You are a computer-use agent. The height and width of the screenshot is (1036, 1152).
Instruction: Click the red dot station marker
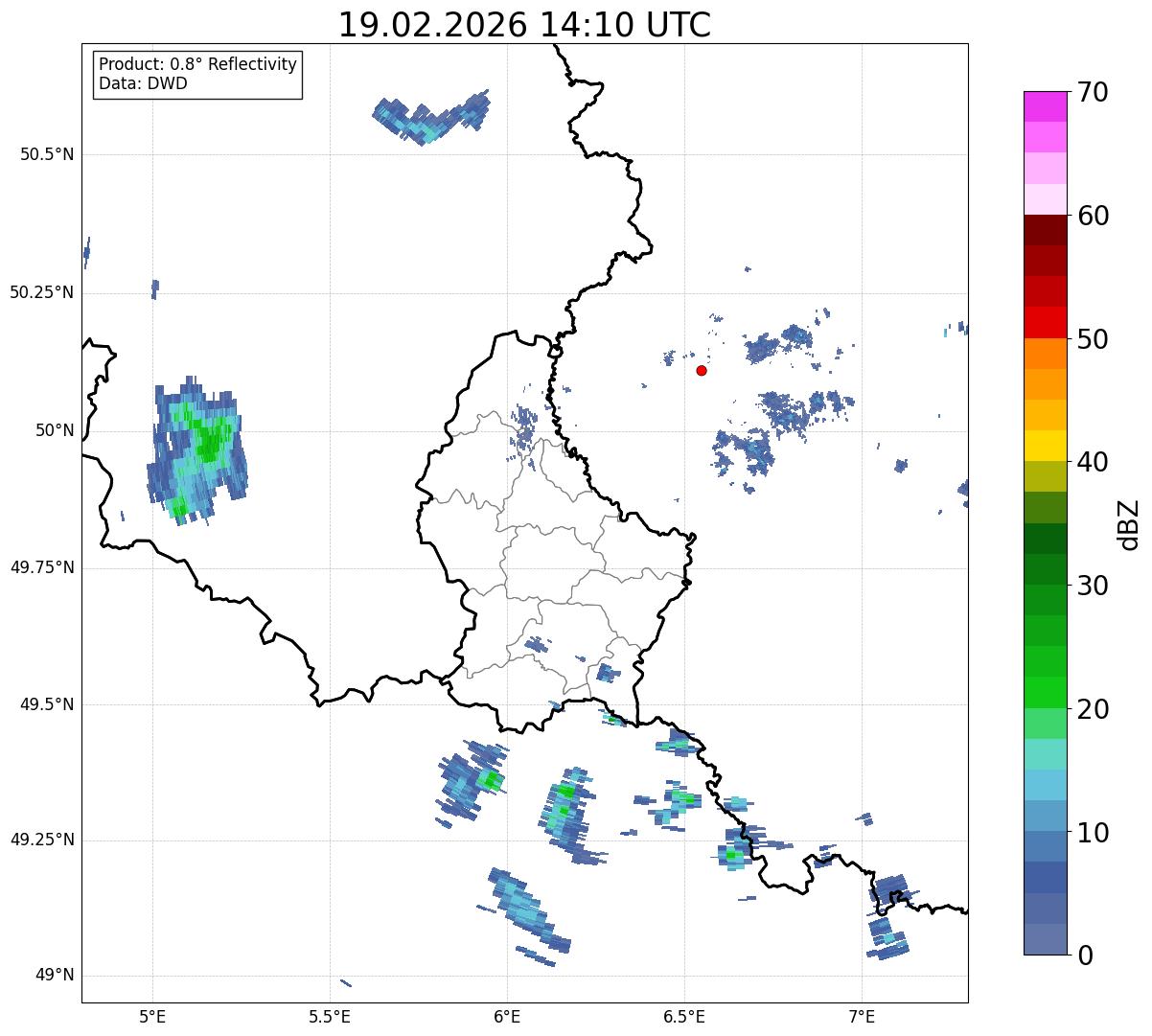point(702,371)
